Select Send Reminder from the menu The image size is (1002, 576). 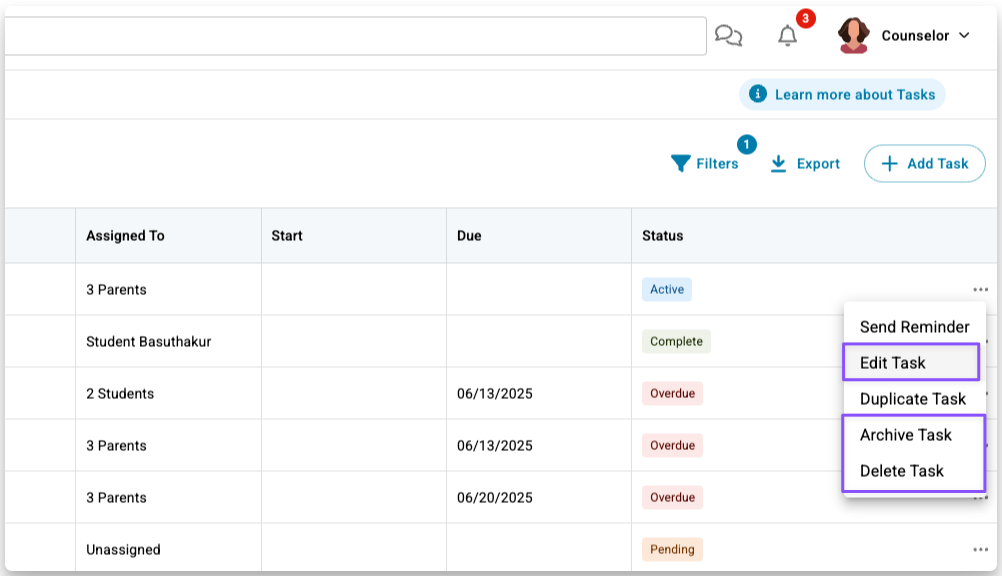point(914,327)
